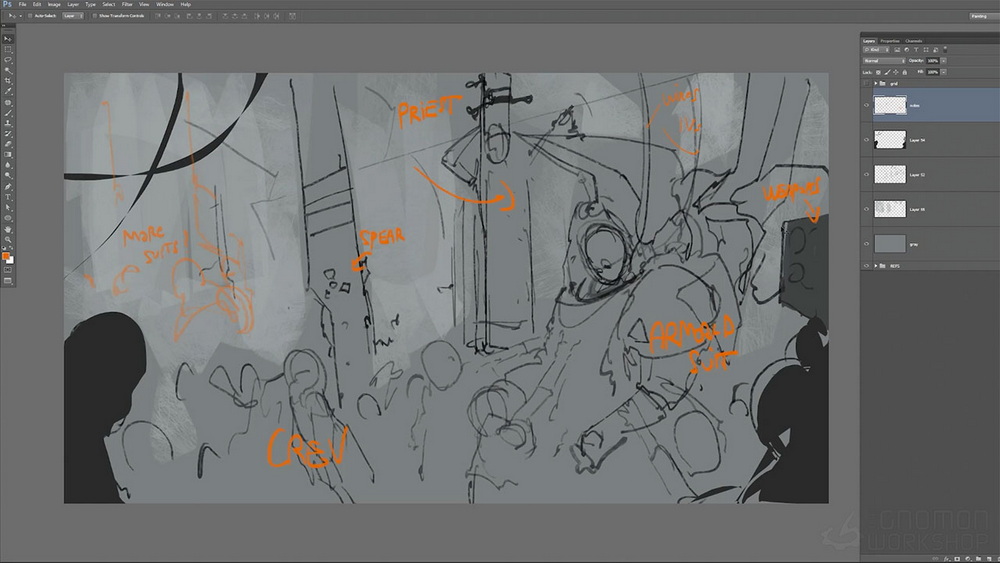Viewport: 1000px width, 563px height.
Task: Click lock position icon
Action: 896,72
